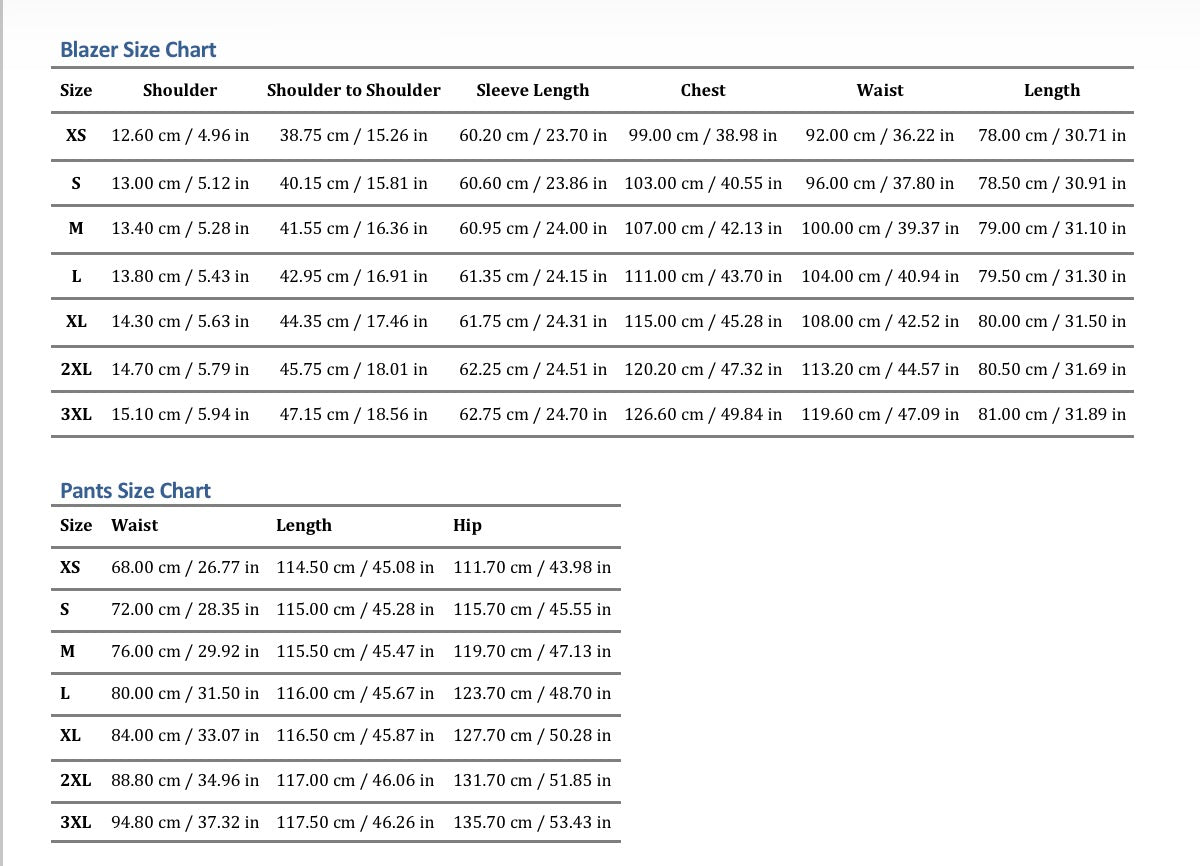
Task: Click the 135.70 cm / 53.43 in hip value
Action: (532, 823)
